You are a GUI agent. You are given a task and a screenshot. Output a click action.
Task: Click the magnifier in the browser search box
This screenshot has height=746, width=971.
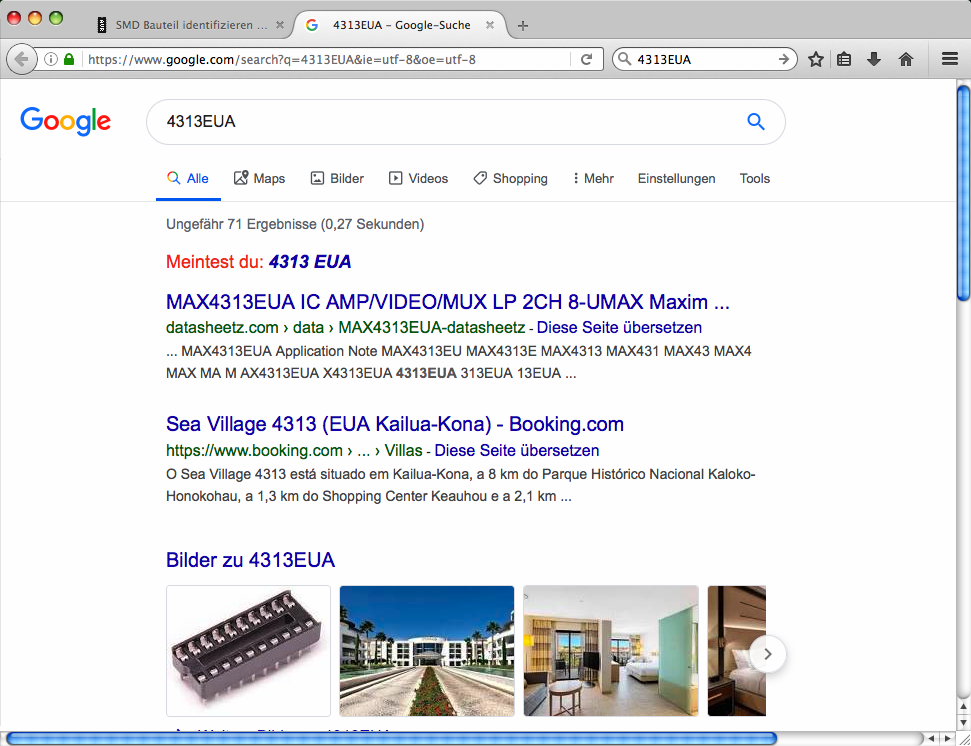click(x=625, y=59)
